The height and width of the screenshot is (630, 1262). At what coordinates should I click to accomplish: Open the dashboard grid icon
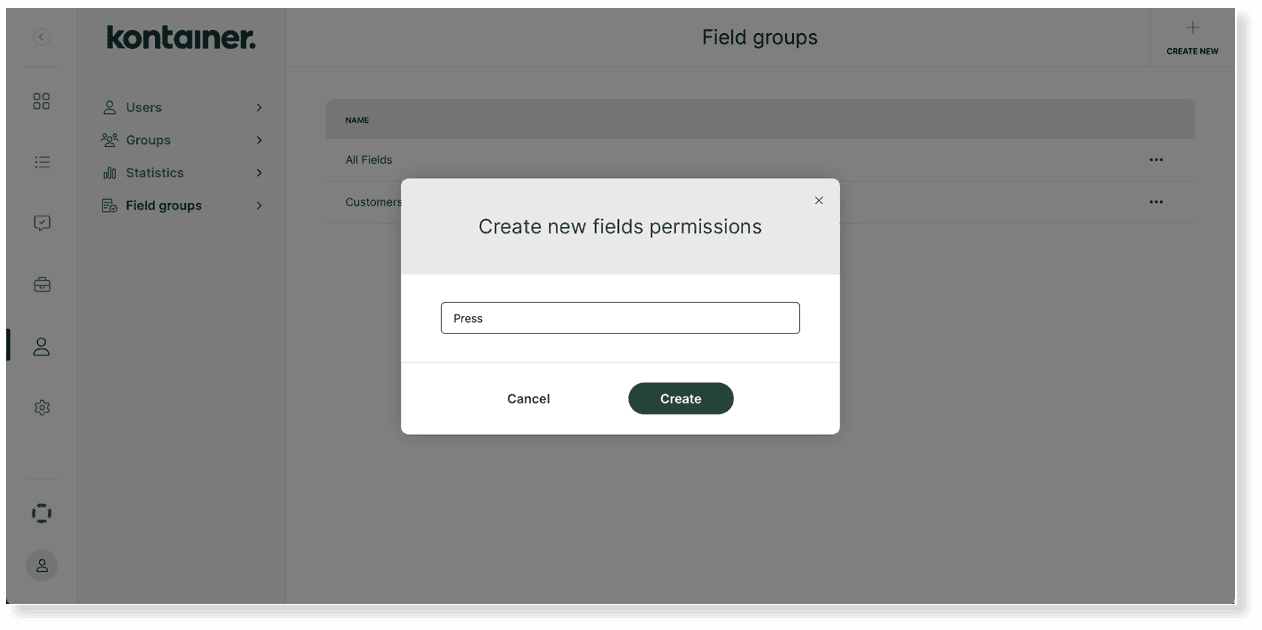pyautogui.click(x=41, y=100)
